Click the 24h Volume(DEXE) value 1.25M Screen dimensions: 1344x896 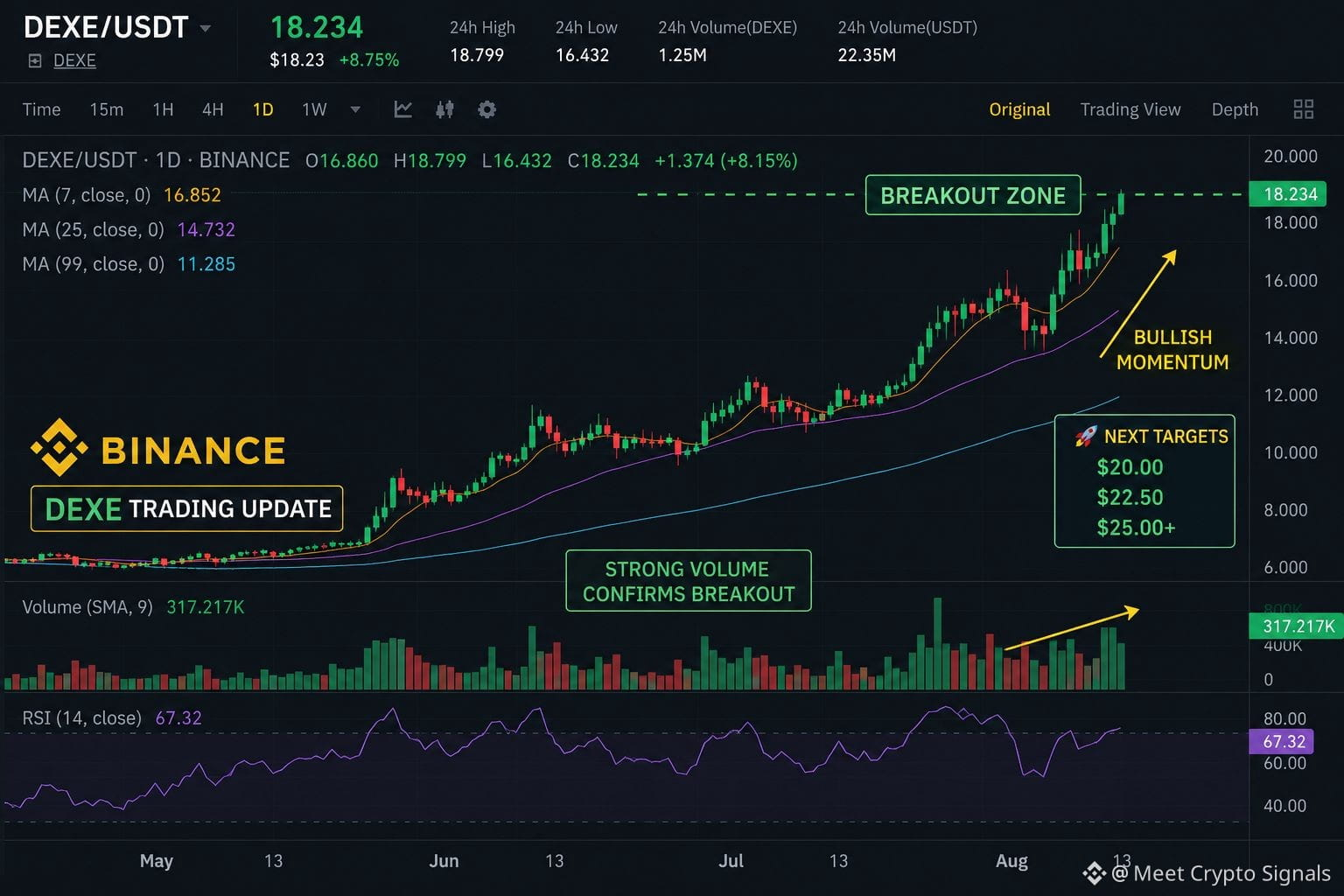point(682,55)
